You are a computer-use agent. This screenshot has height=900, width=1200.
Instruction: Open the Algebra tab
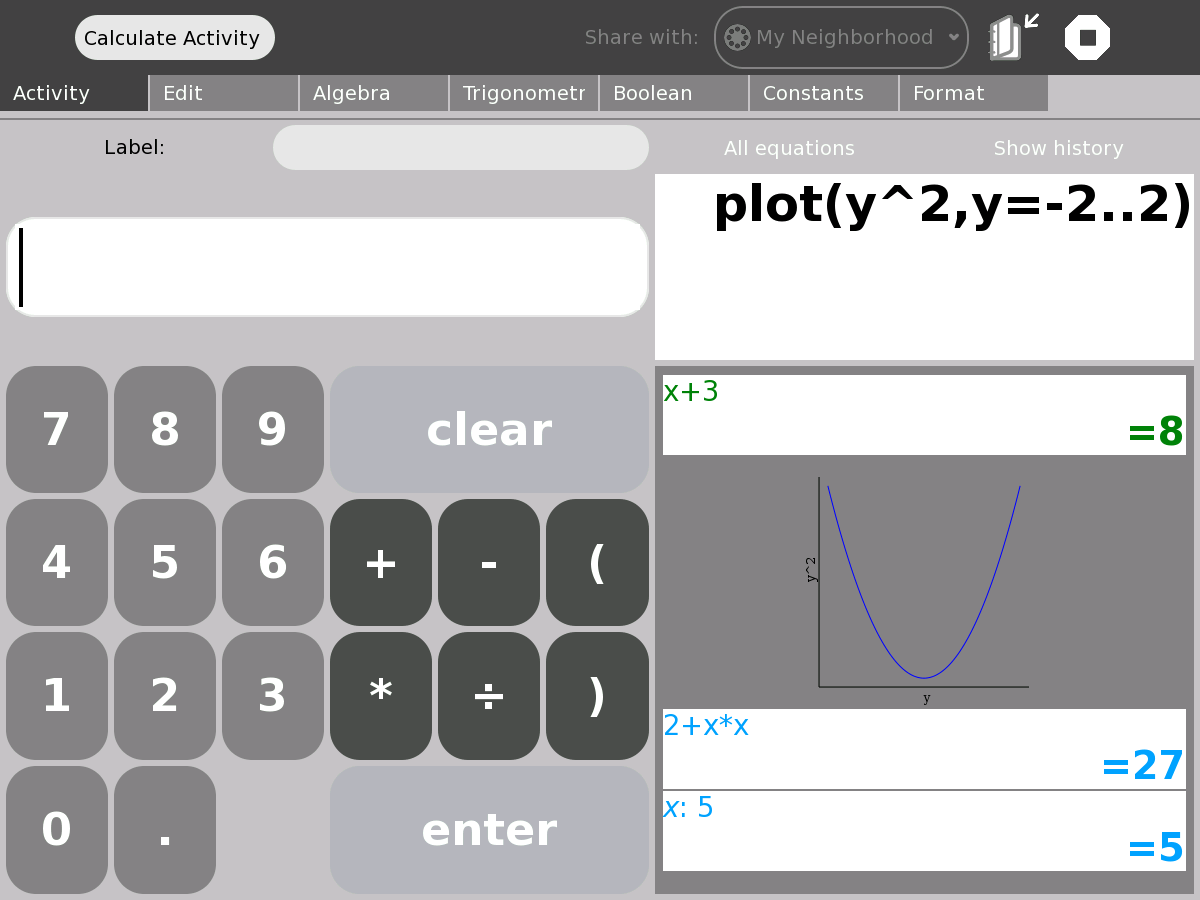374,94
